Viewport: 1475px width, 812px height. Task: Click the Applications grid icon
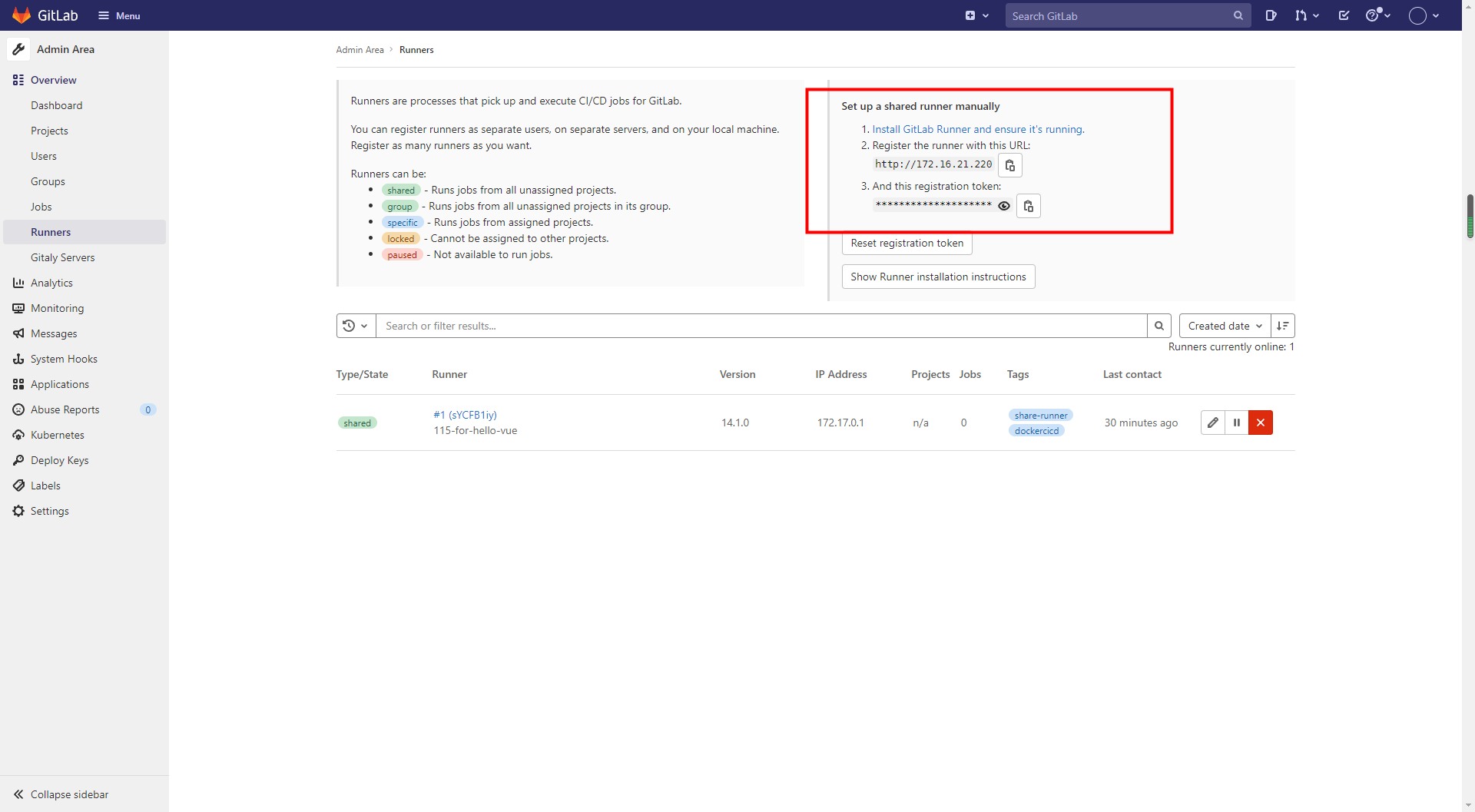(x=18, y=384)
